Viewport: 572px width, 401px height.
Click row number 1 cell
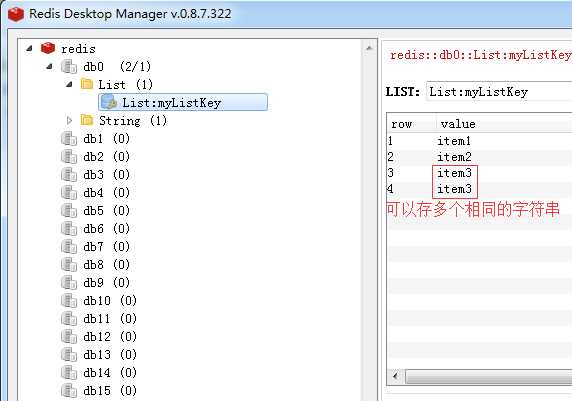point(390,141)
